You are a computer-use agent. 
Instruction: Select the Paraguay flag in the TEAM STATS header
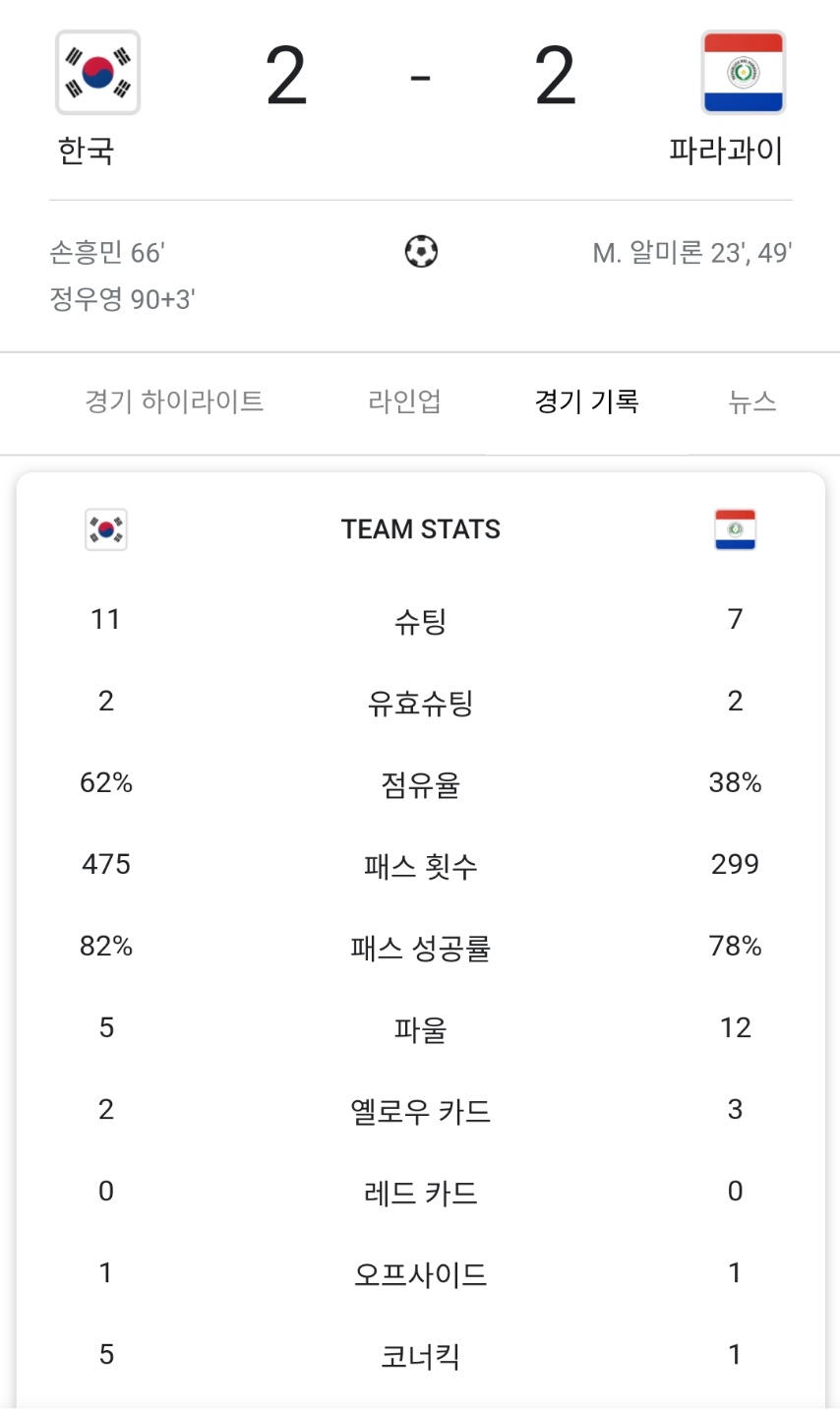(x=735, y=528)
